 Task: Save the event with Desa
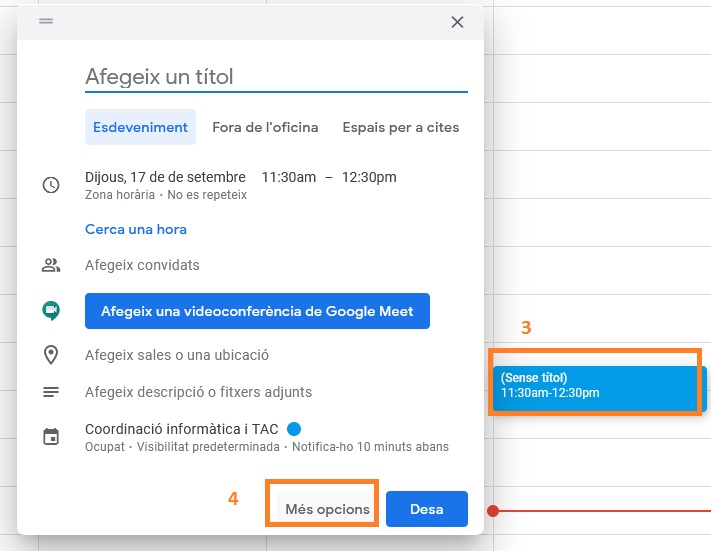(427, 509)
